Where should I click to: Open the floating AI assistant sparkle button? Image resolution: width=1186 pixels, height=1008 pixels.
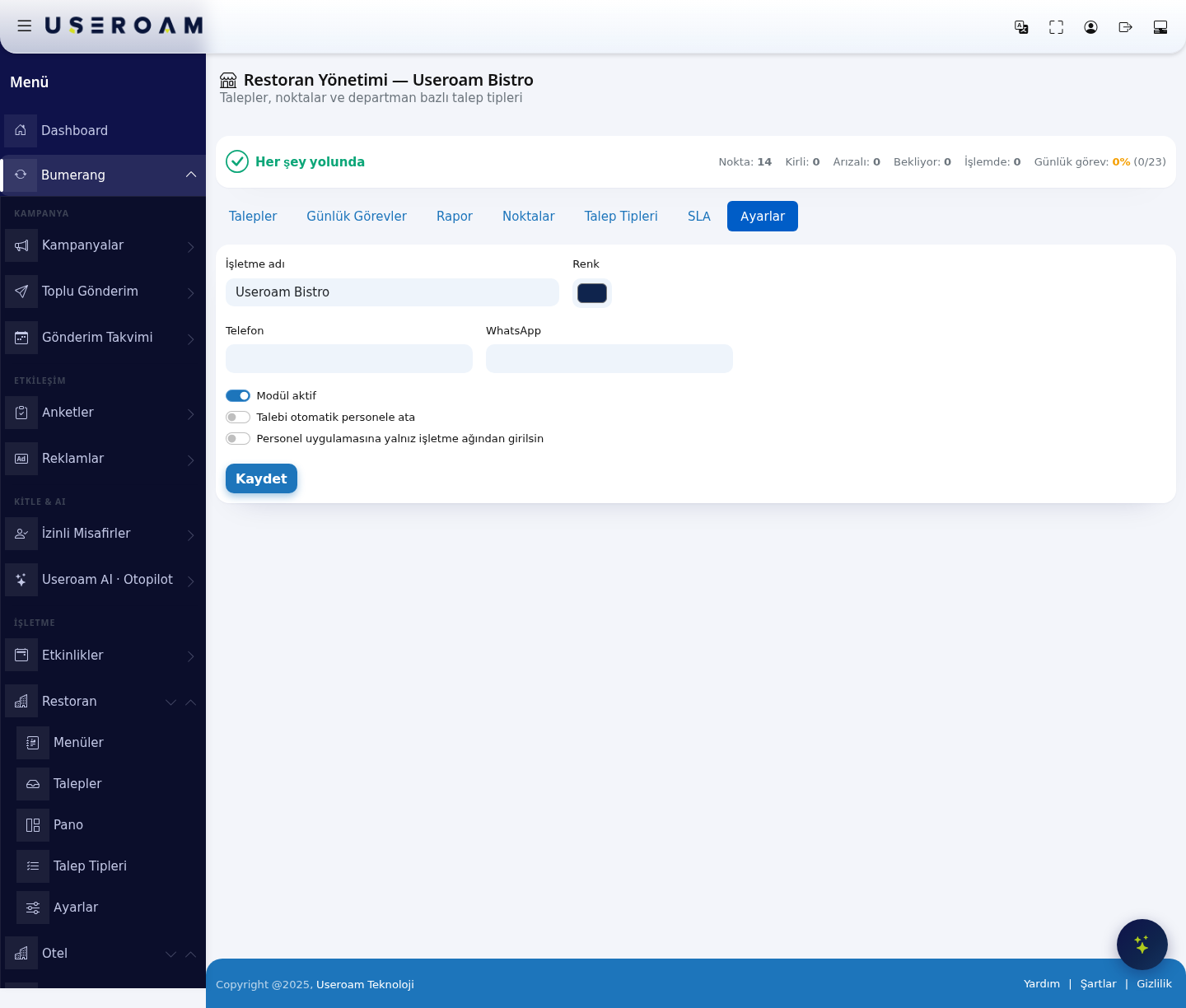(1142, 945)
